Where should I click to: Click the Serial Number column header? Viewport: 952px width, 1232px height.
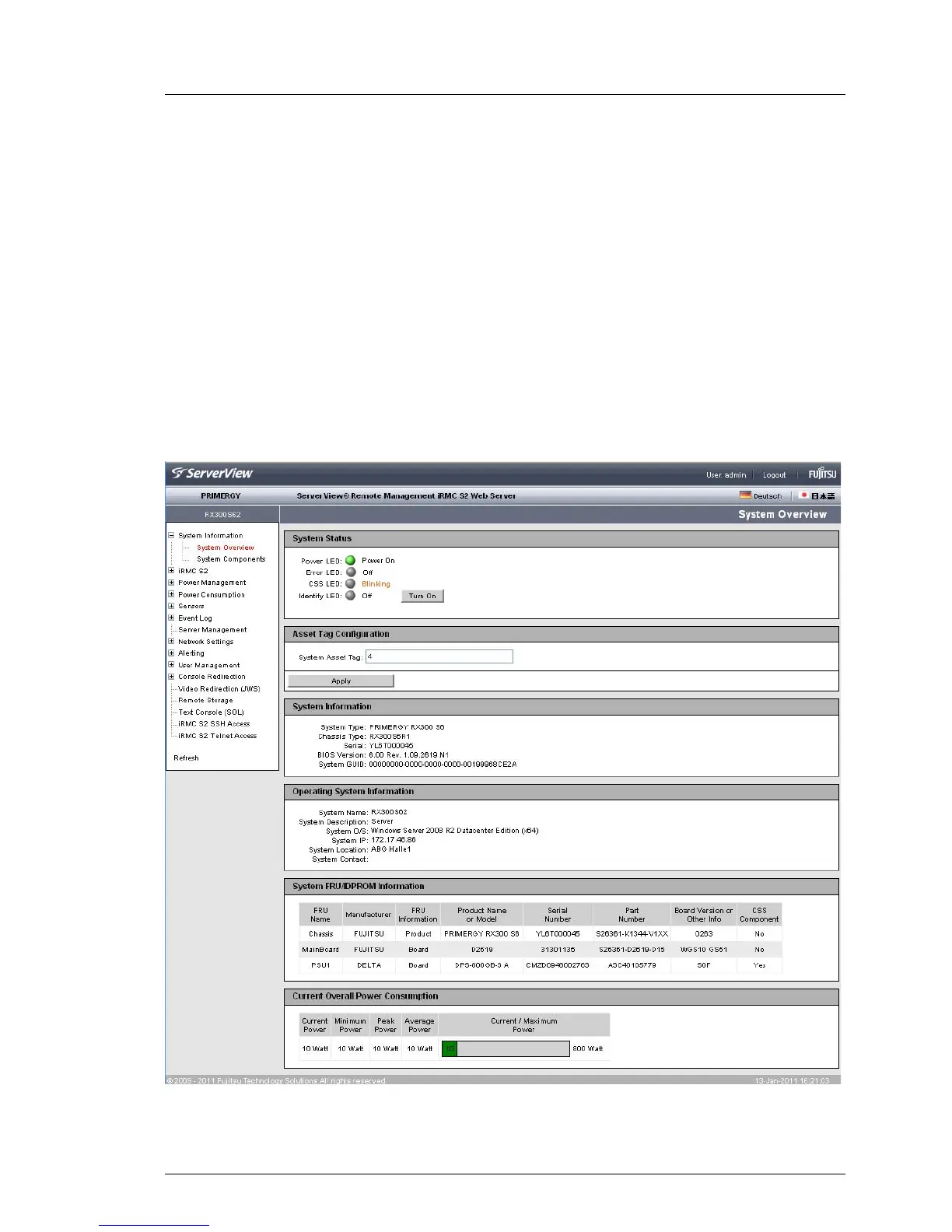pyautogui.click(x=558, y=915)
